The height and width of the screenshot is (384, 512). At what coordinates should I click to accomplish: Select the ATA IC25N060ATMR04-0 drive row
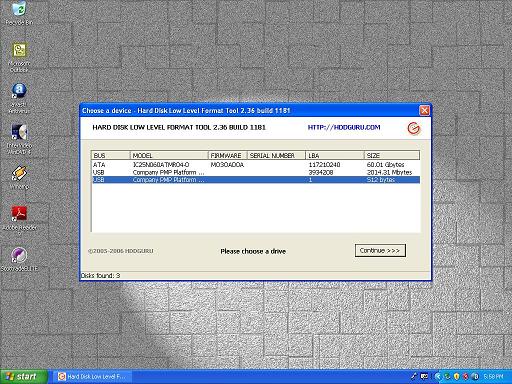coord(256,165)
